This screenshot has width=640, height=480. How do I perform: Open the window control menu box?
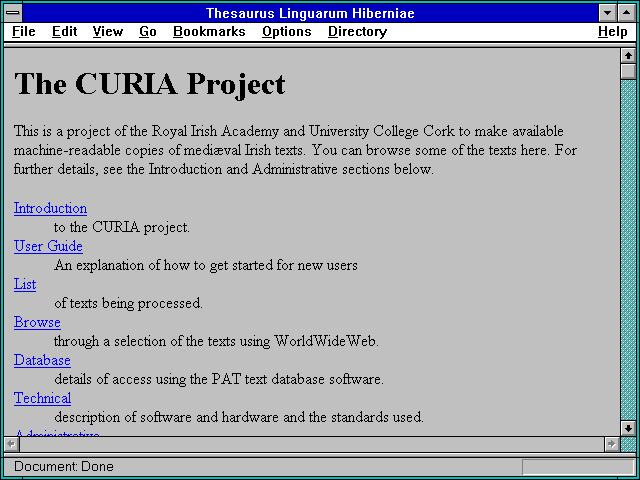click(13, 13)
